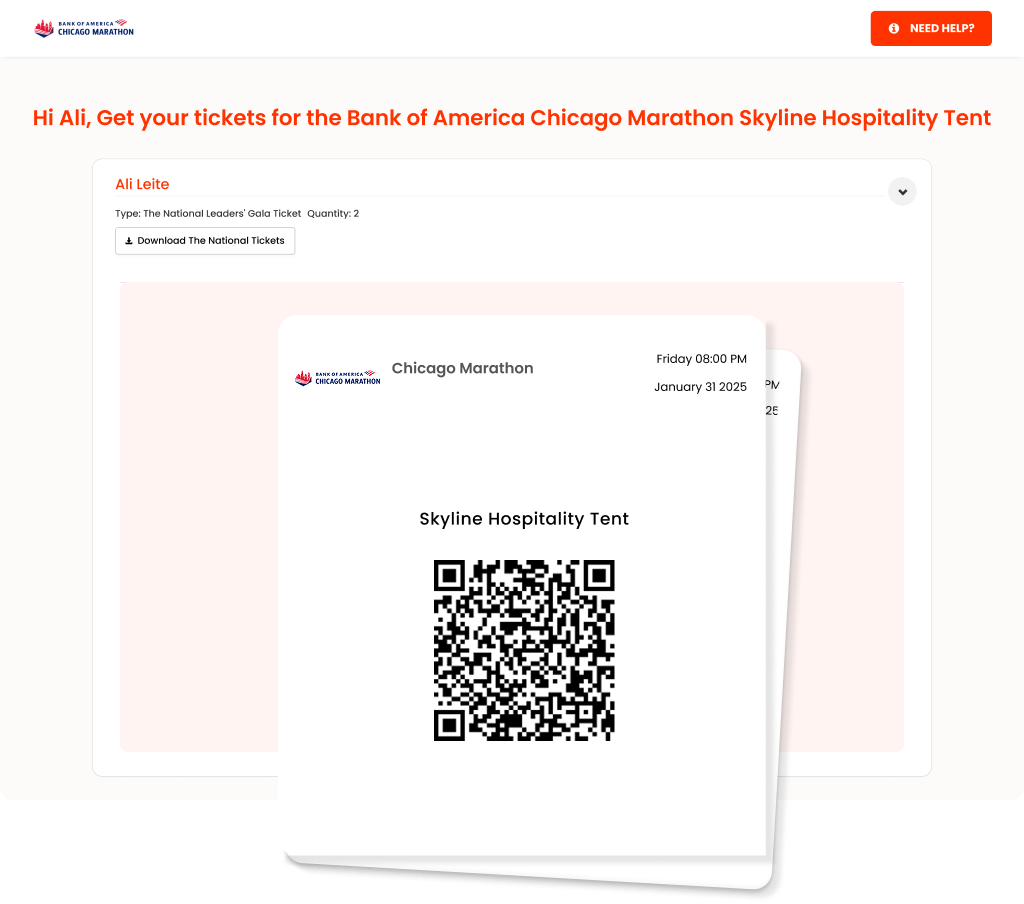Select the Ali Leite name heading

coord(142,184)
